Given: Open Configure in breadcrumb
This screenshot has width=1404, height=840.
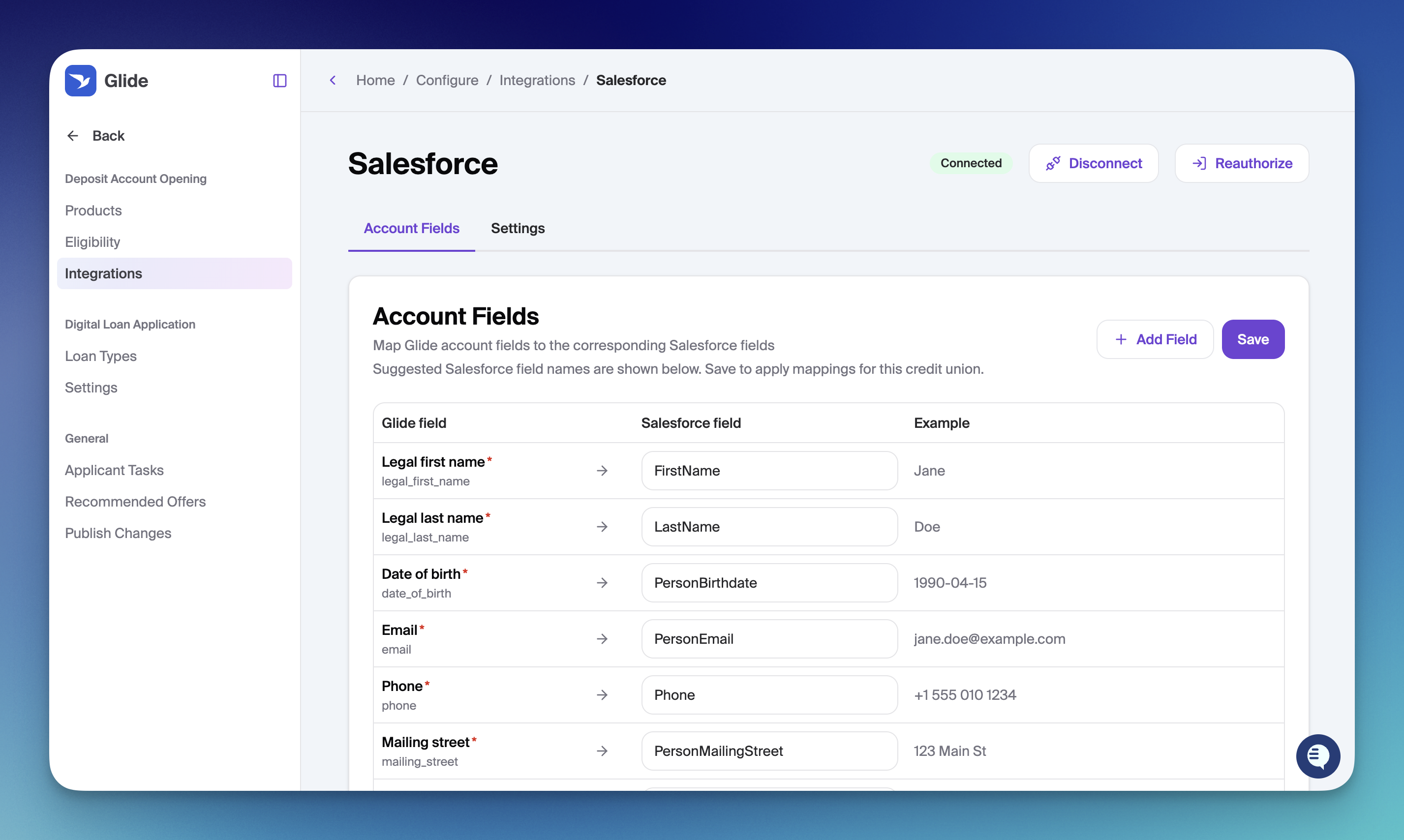Looking at the screenshot, I should (447, 80).
